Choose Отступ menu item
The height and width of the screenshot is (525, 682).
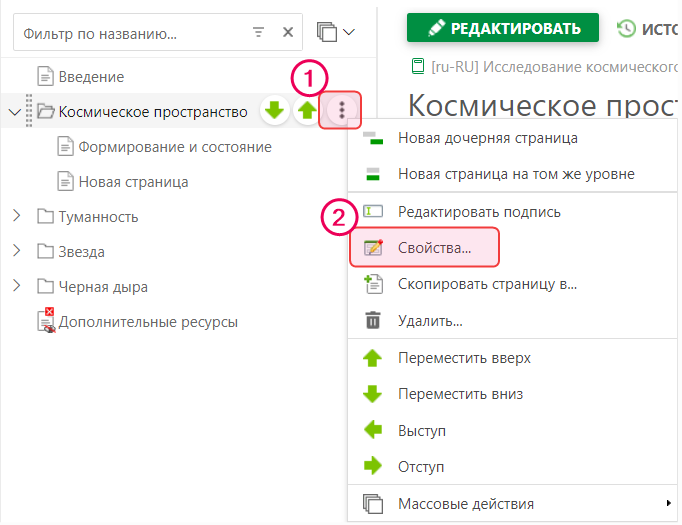point(513,467)
